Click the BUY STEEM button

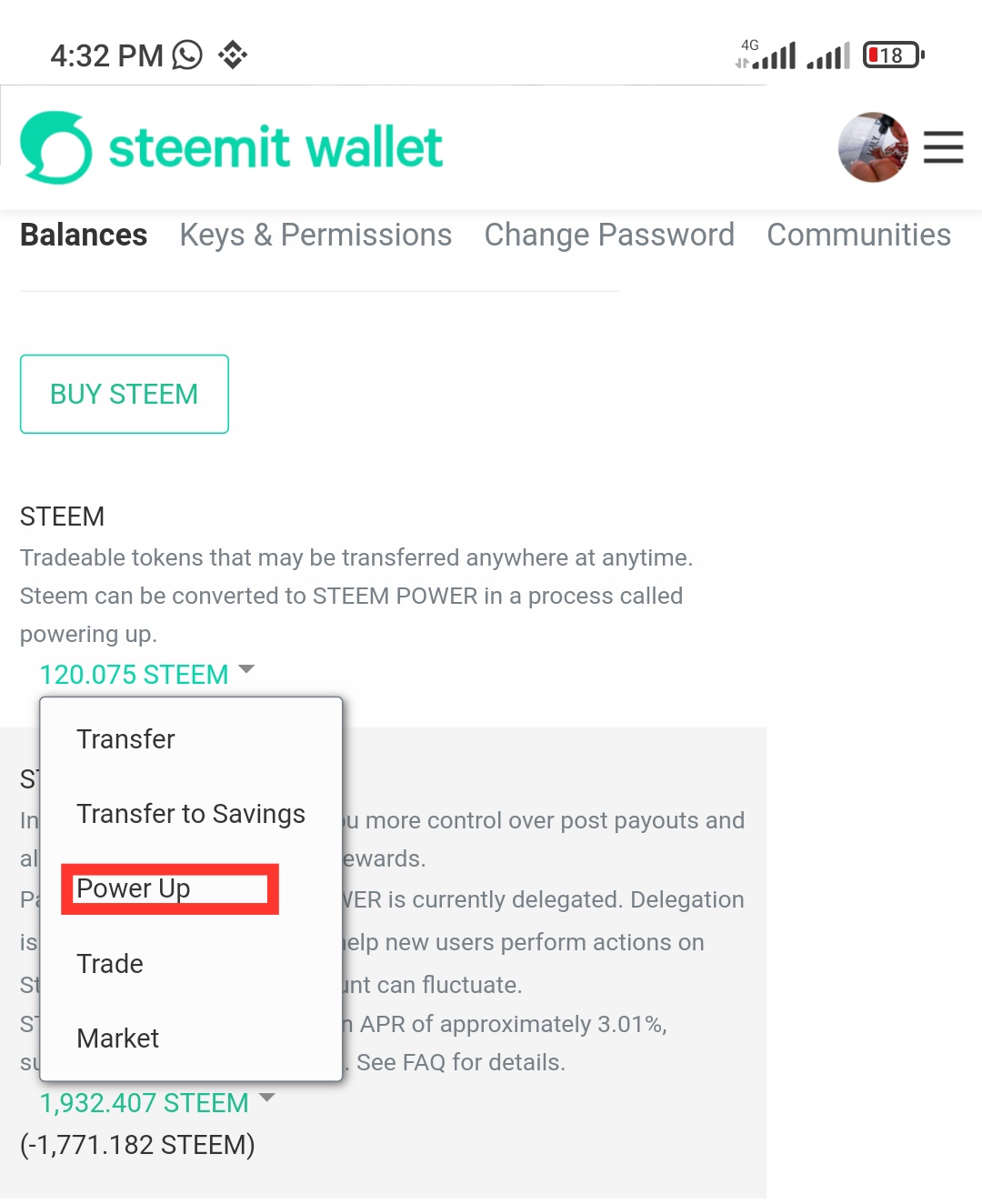[x=125, y=394]
